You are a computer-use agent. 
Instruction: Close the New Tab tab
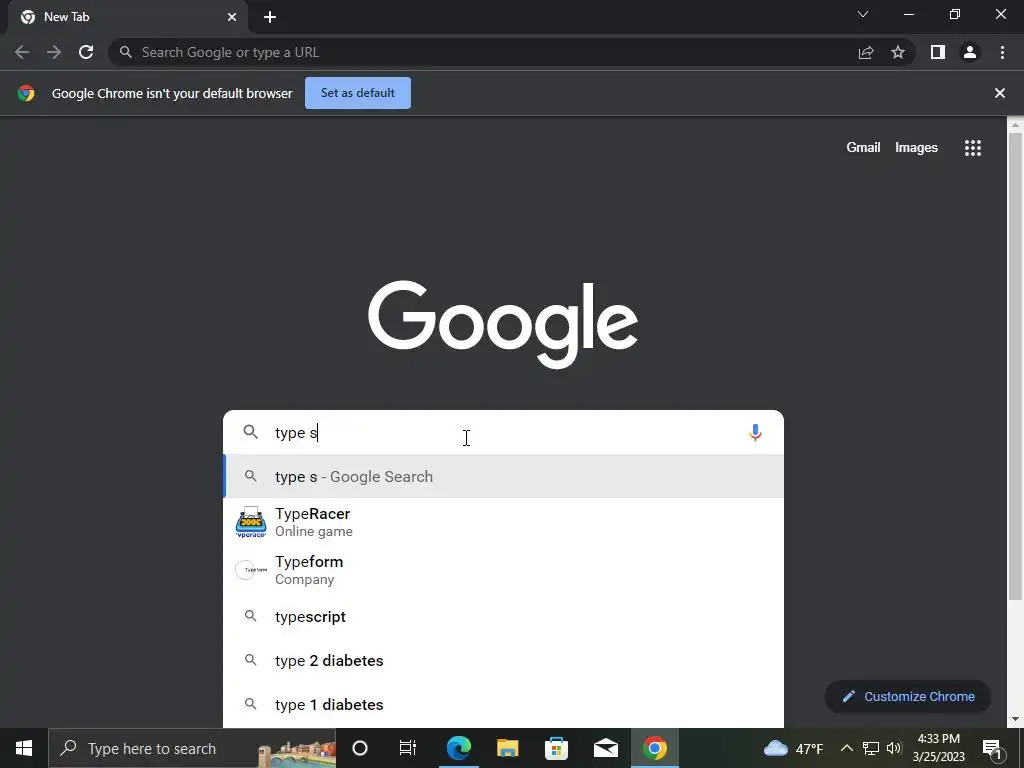(x=232, y=17)
